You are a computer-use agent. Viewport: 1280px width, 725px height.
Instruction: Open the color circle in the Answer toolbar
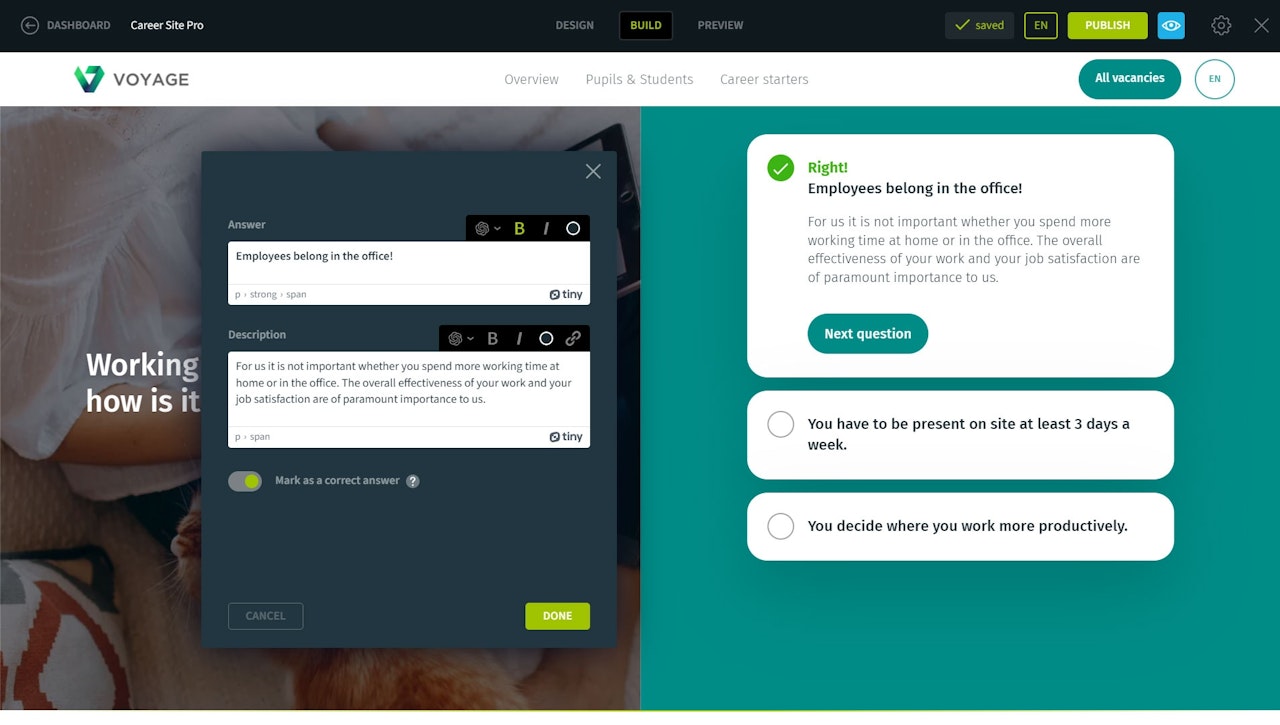click(x=573, y=228)
